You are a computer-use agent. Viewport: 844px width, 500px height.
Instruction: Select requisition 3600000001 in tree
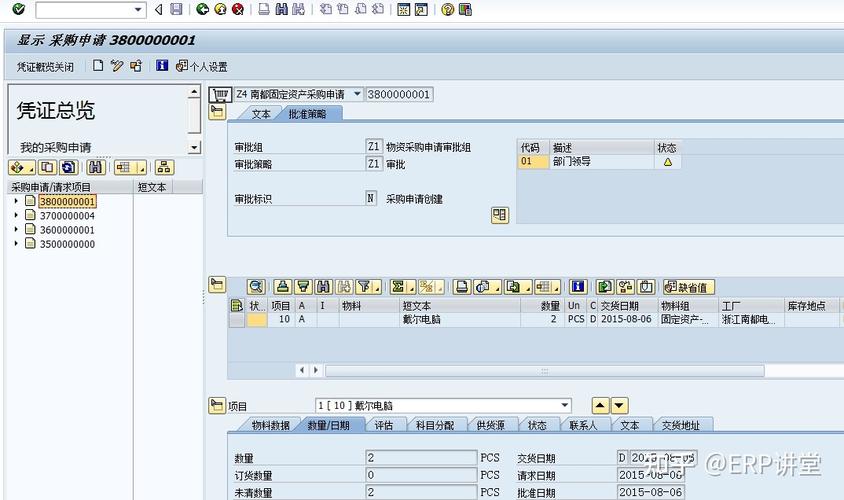tap(67, 230)
